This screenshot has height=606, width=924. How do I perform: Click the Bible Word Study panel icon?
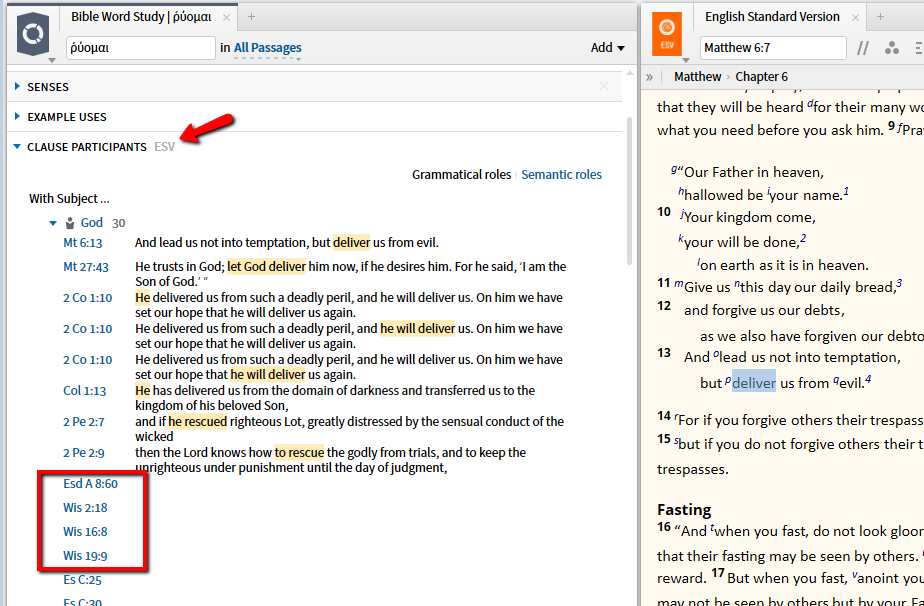(x=33, y=34)
